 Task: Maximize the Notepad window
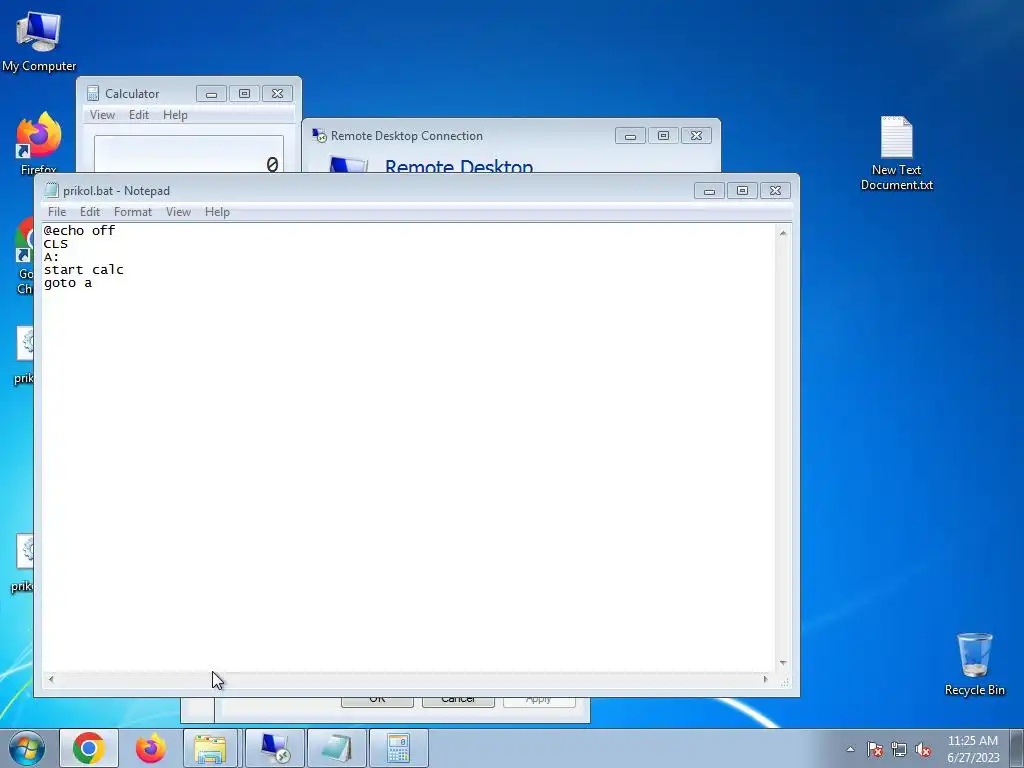point(742,191)
